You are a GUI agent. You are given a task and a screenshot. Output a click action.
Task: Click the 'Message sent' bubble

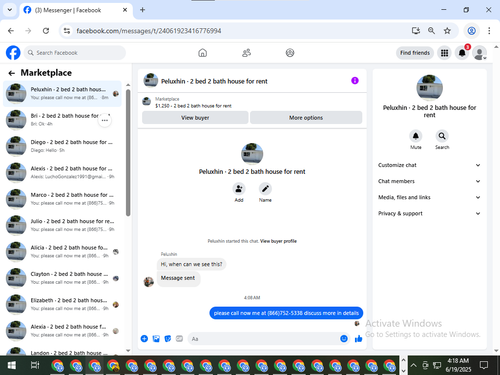coord(178,278)
